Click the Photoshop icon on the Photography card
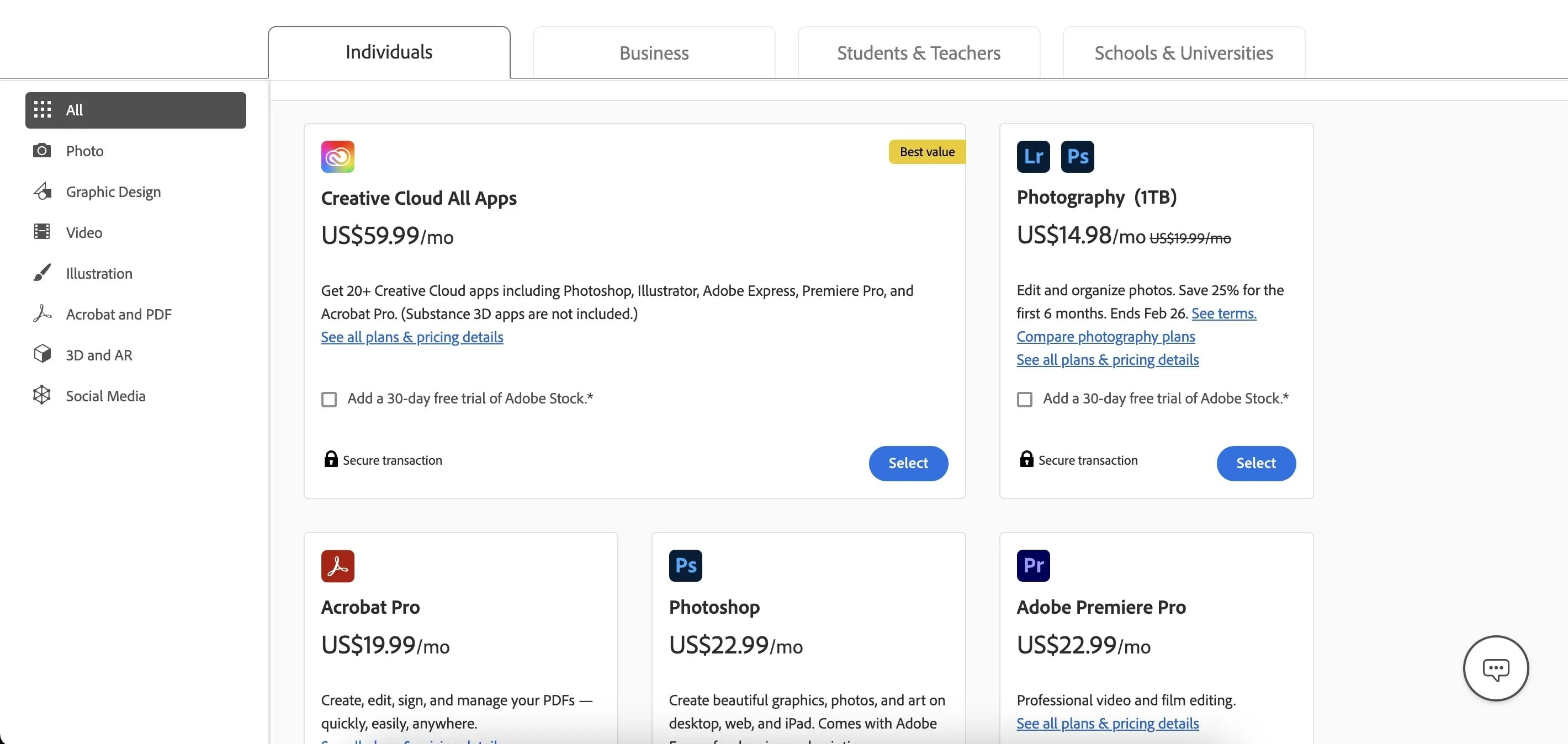The image size is (1568, 744). tap(1077, 156)
